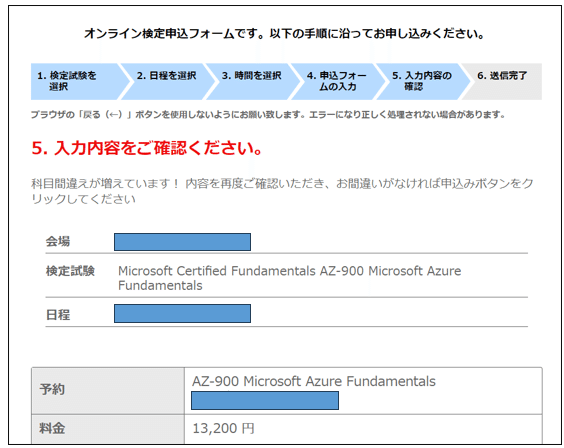Click the 予約 table header cell
564x448 pixels.
[108, 391]
